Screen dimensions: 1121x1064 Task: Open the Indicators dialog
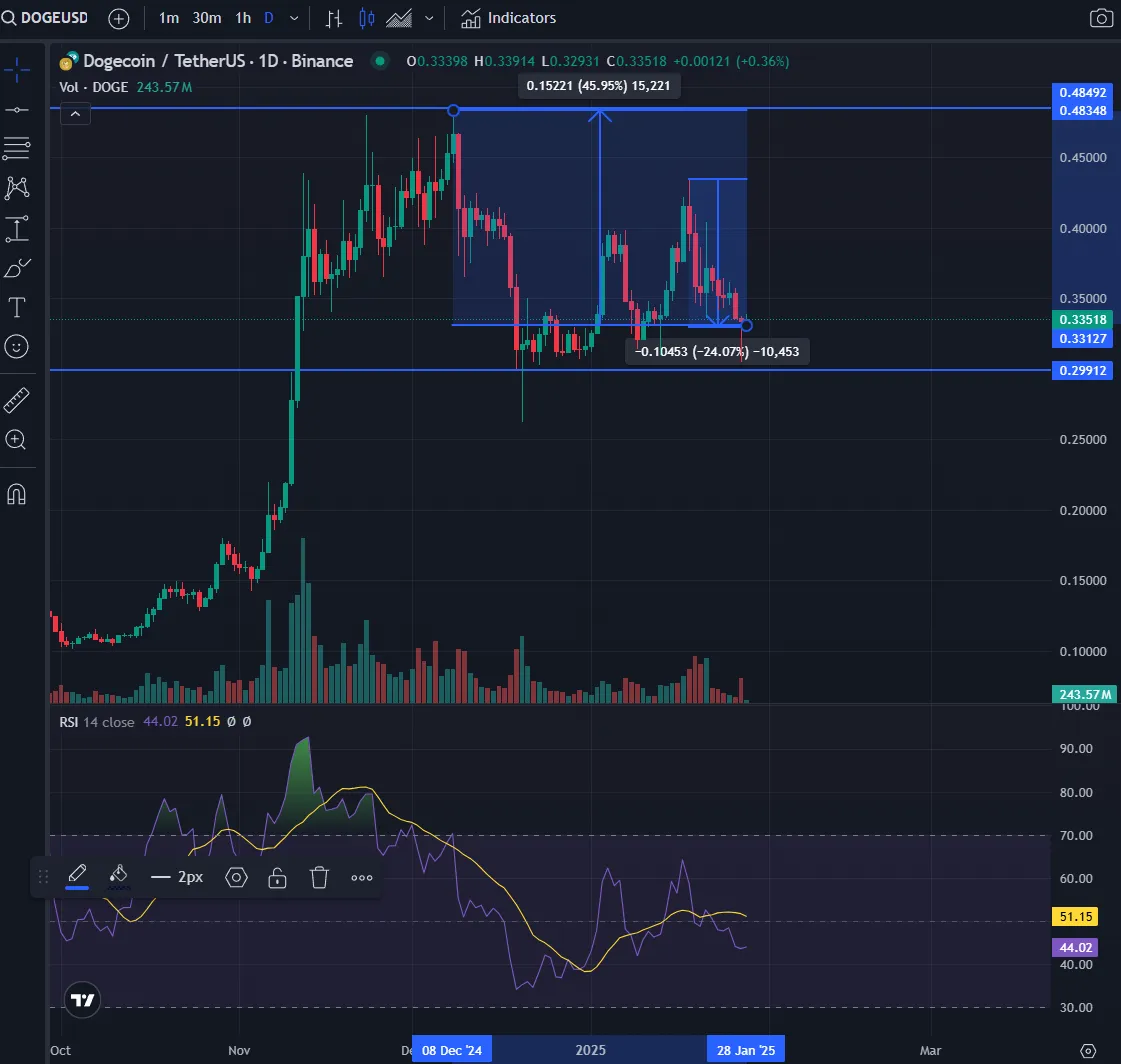click(508, 18)
